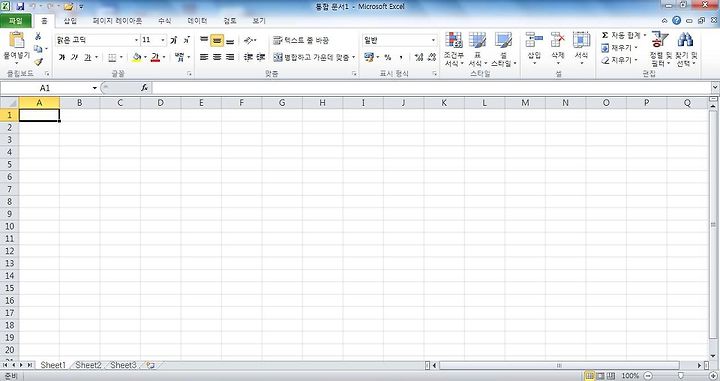720x381 pixels.
Task: Click the zoom slider in status bar
Action: tap(681, 376)
